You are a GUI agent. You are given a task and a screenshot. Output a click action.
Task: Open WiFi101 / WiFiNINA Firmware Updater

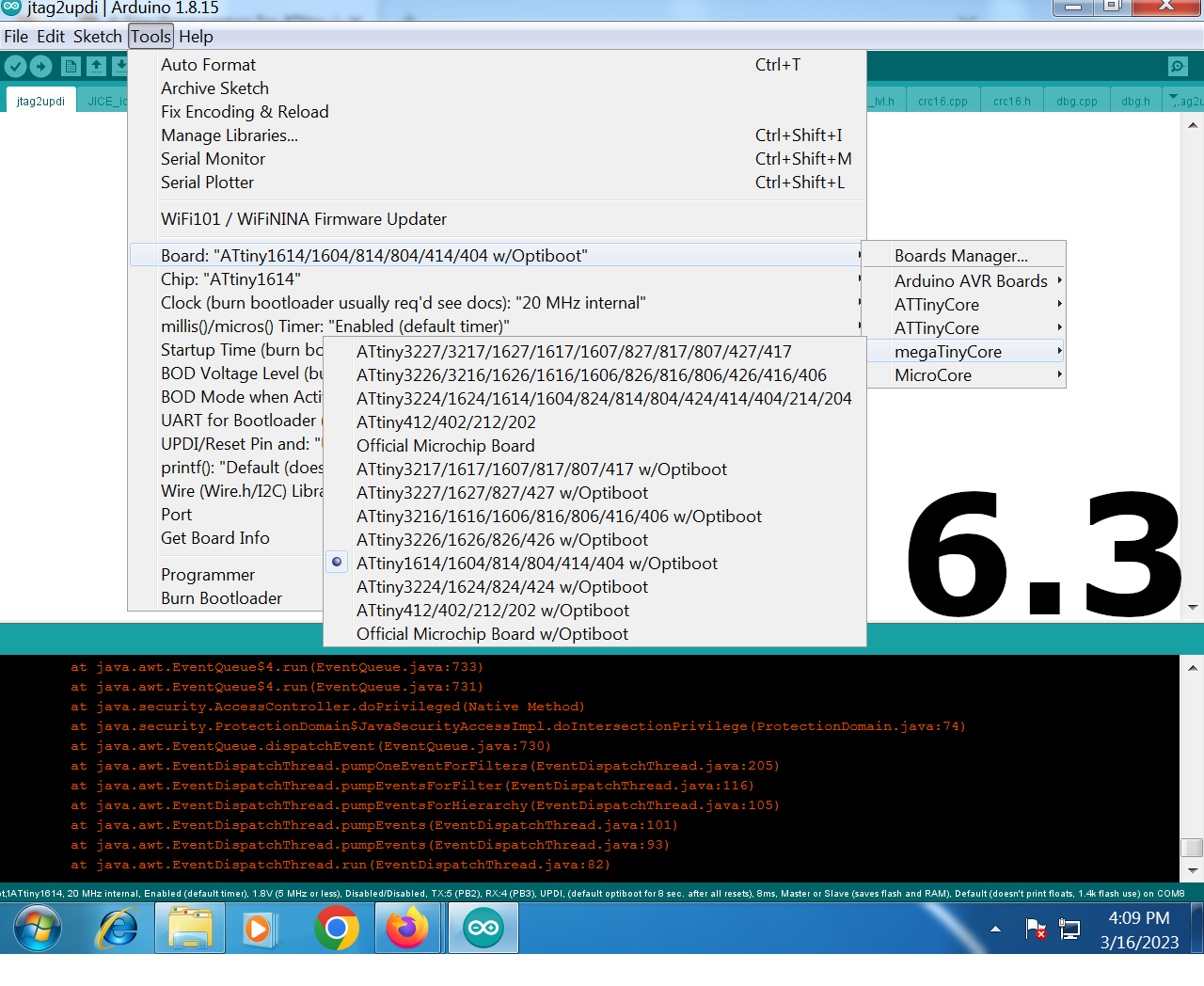pos(497,219)
